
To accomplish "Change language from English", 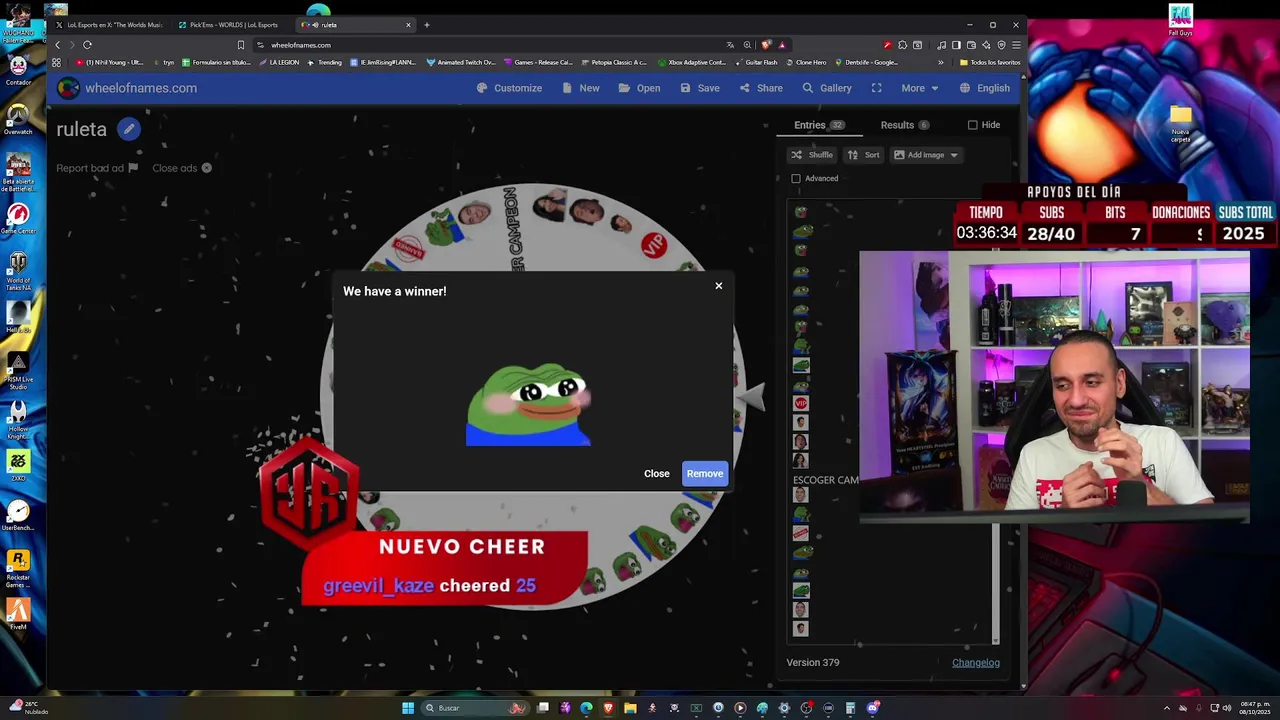I will (985, 88).
